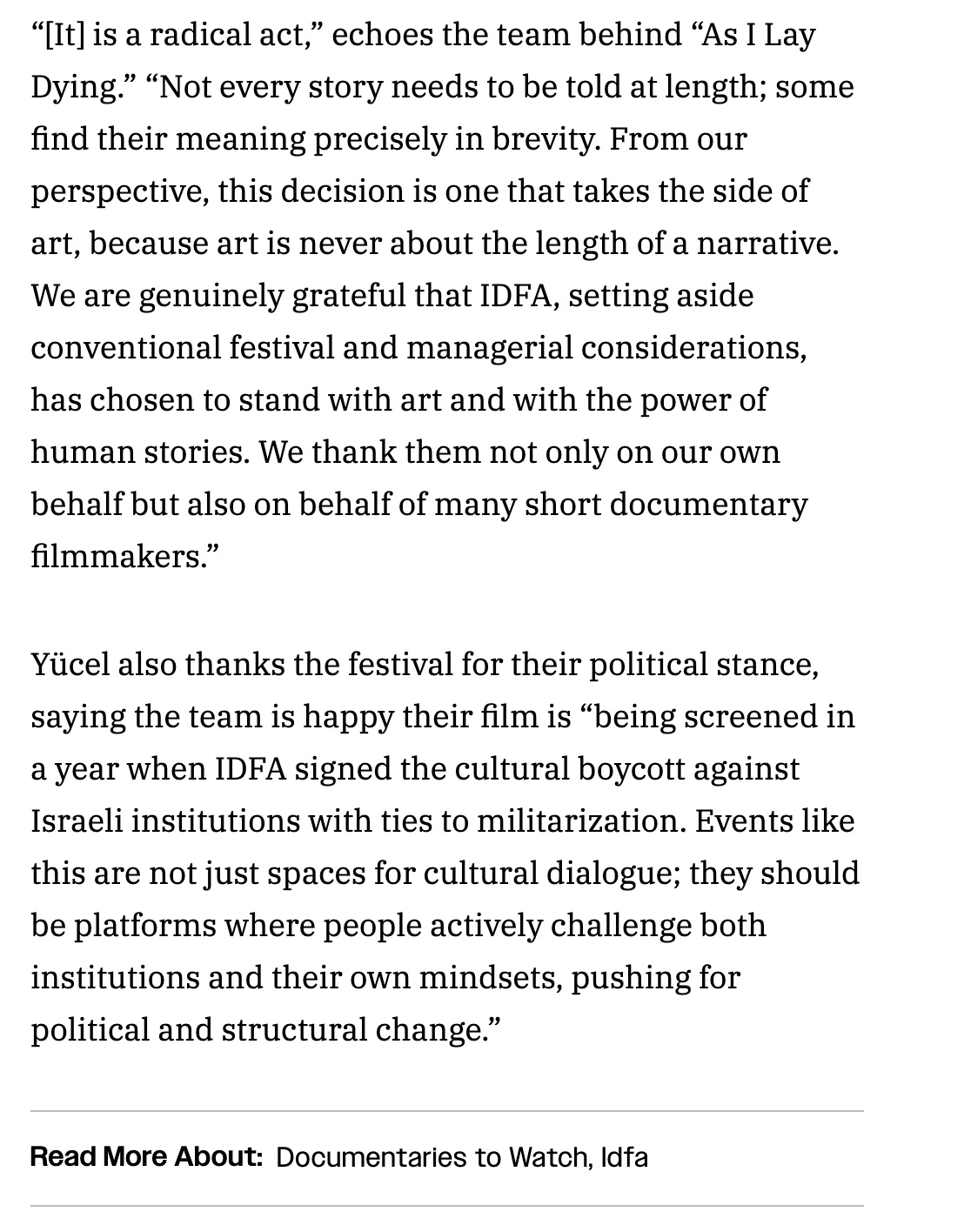Click the phrase "political and structural change"
The width and height of the screenshot is (964, 1232).
point(258,1030)
